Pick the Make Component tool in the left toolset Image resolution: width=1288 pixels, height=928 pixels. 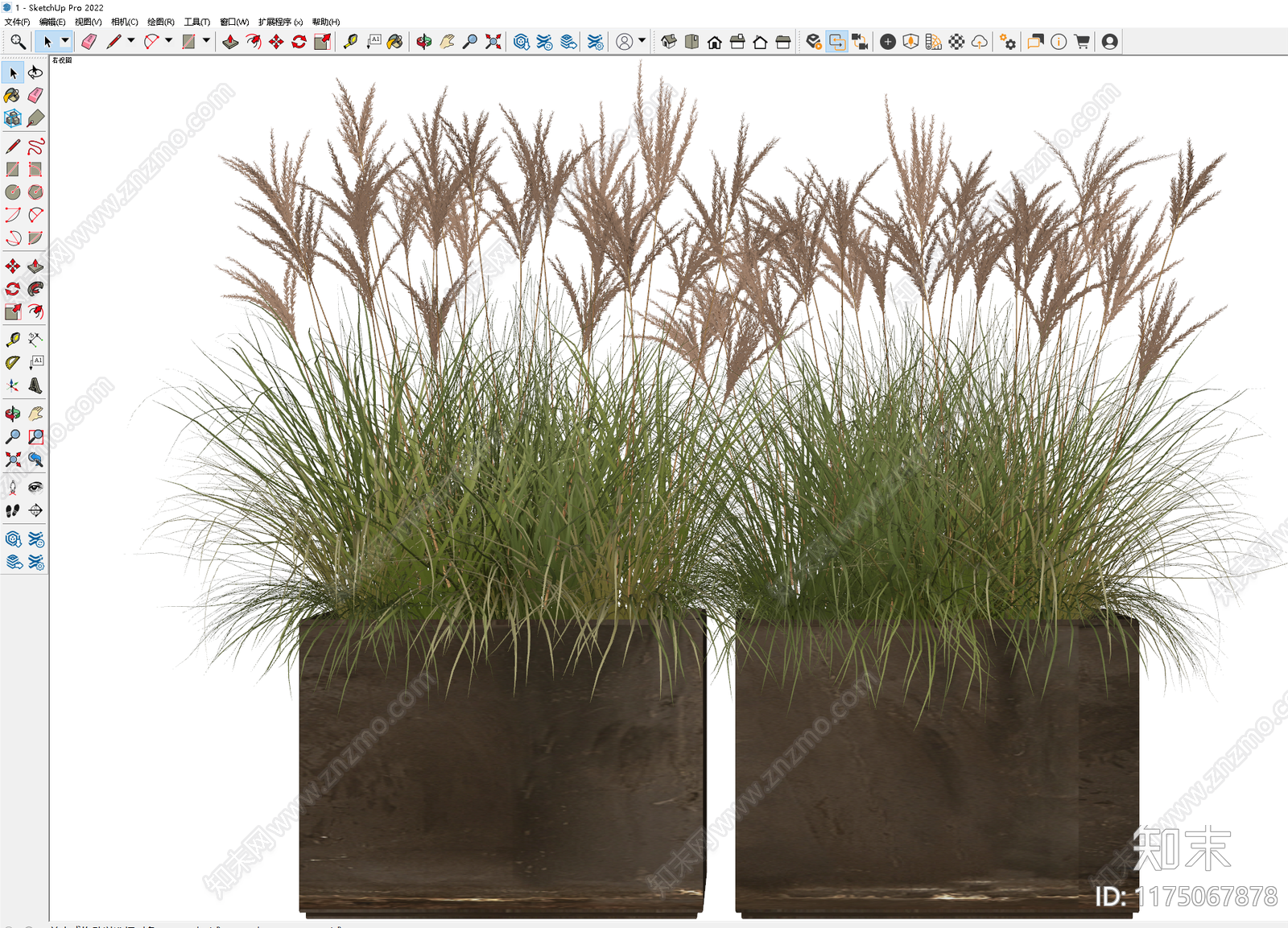pyautogui.click(x=13, y=118)
